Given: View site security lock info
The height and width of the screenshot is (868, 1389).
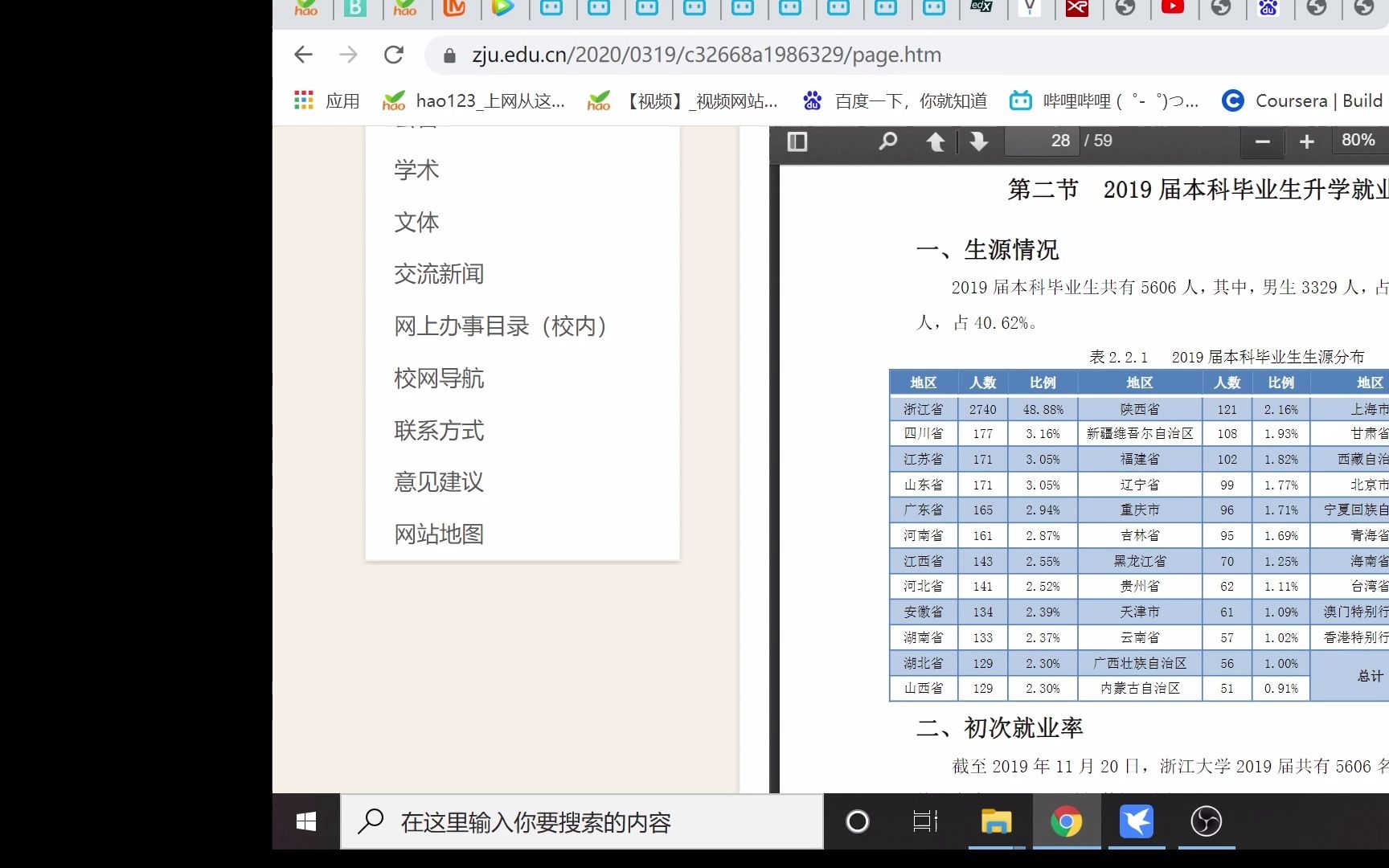Looking at the screenshot, I should [450, 55].
